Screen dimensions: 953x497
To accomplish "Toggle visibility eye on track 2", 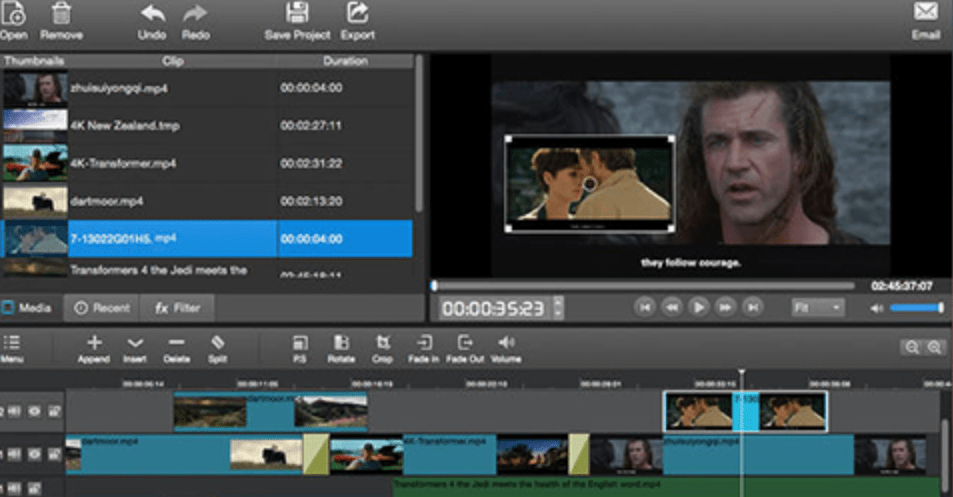I will (x=34, y=411).
